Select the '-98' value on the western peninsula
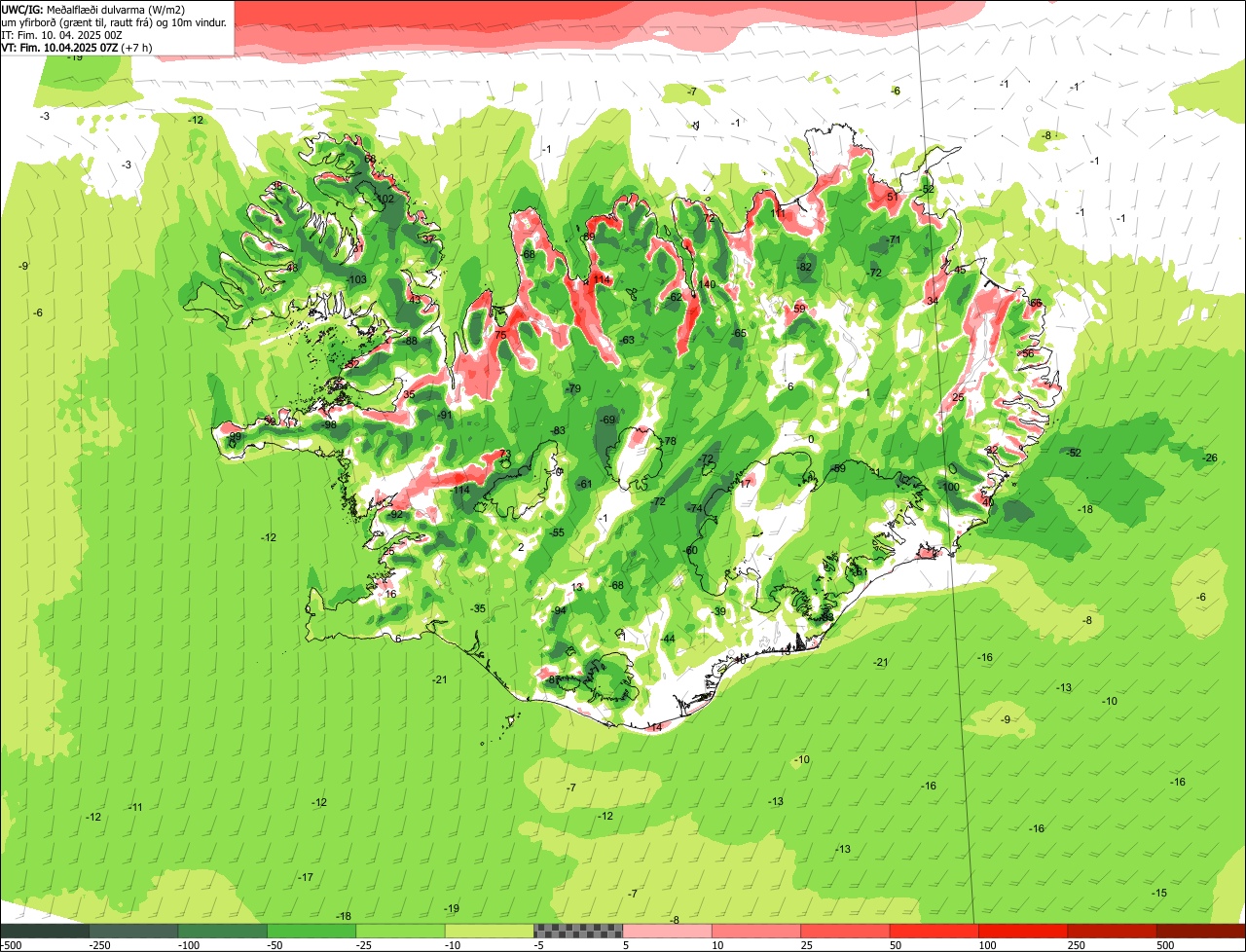The width and height of the screenshot is (1246, 952). 329,425
